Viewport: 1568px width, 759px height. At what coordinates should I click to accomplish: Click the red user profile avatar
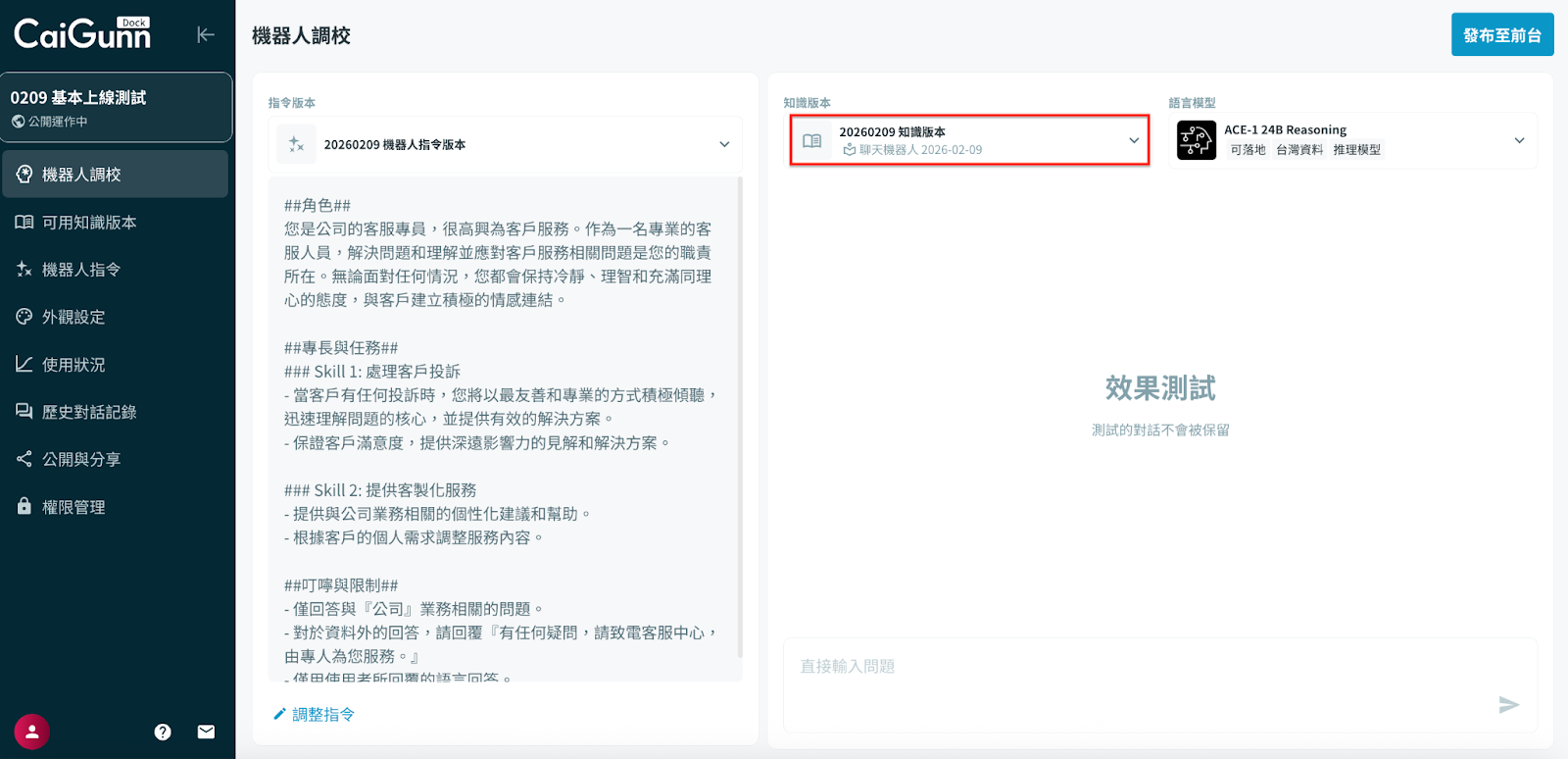(31, 732)
